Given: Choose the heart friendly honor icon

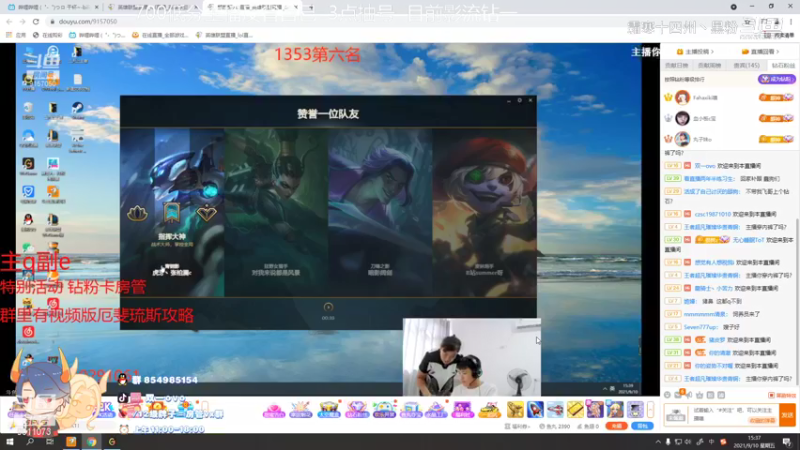Looking at the screenshot, I should click(207, 213).
